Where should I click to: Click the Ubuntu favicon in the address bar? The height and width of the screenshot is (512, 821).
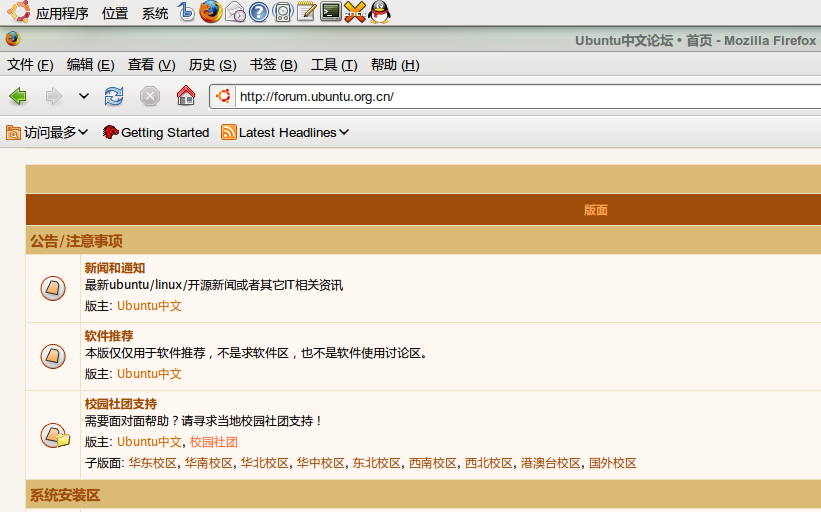pyautogui.click(x=223, y=96)
